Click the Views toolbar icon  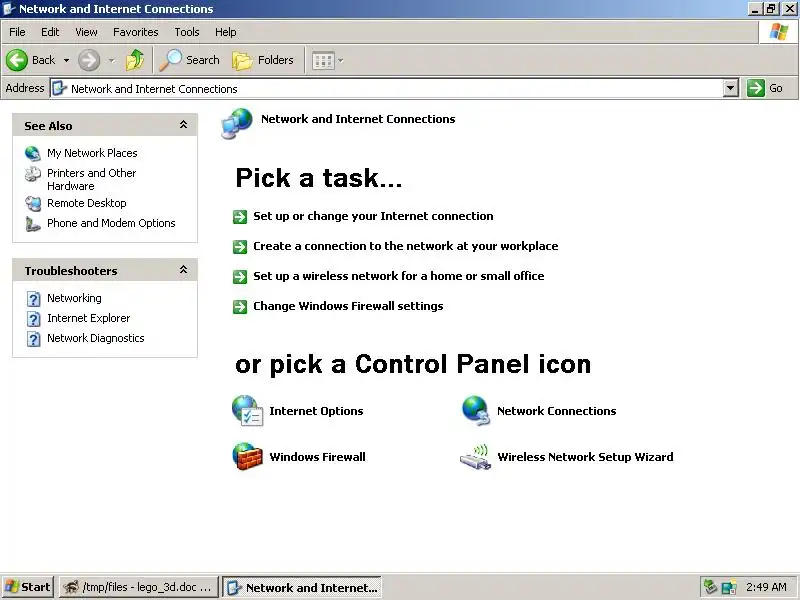(x=323, y=61)
